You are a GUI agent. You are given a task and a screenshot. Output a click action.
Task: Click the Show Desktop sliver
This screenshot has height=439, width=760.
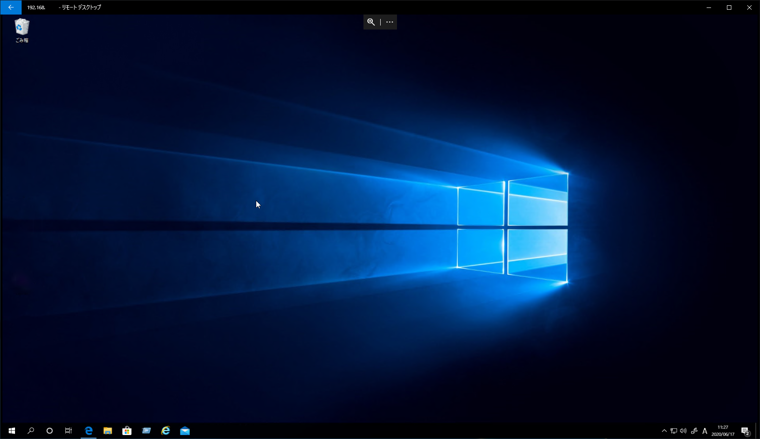tap(757, 431)
